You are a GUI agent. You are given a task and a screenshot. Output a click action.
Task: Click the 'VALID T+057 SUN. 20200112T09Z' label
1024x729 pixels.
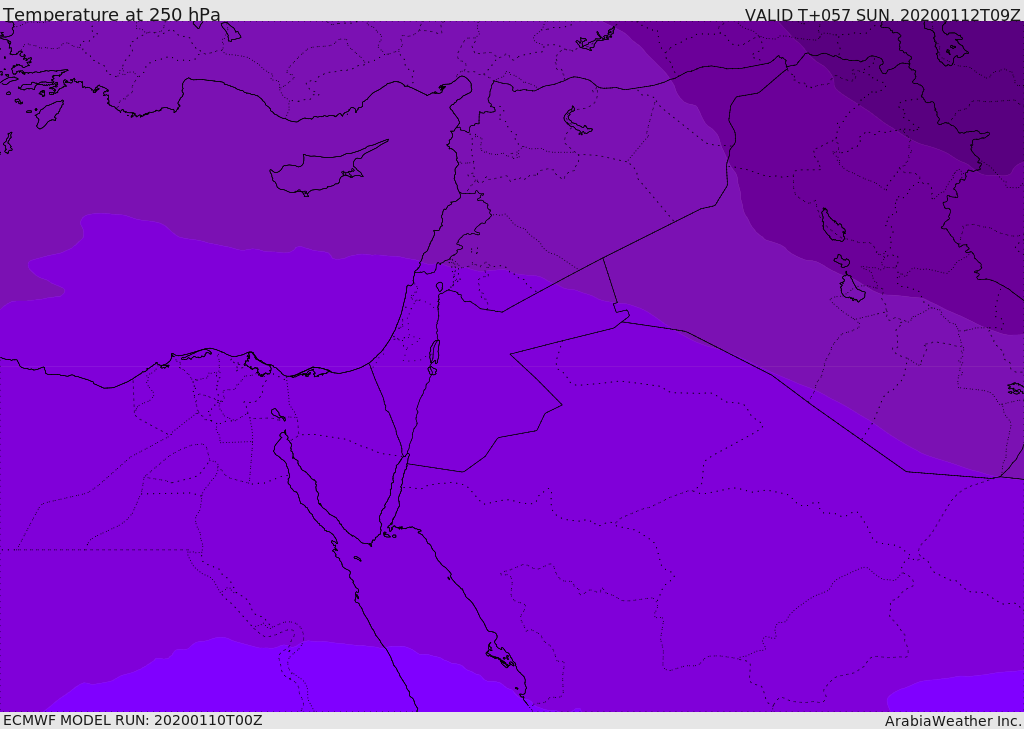point(882,14)
